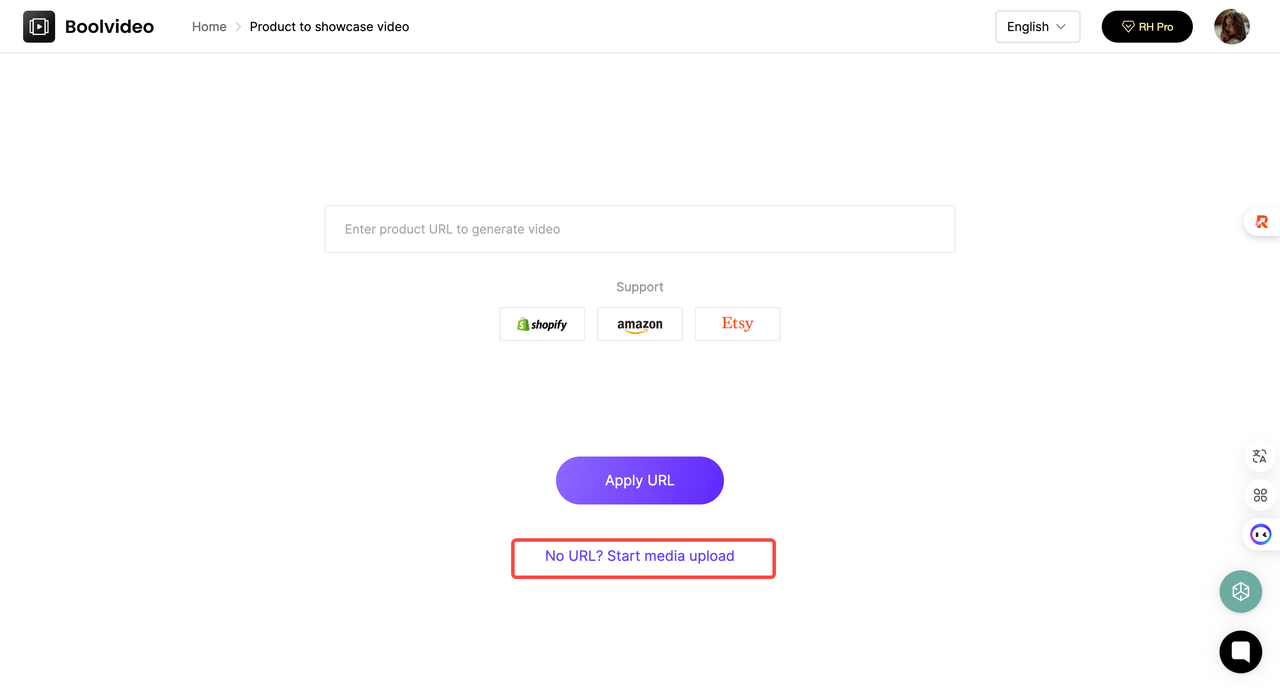This screenshot has height=691, width=1280.
Task: Click the Boolvideo brand name text
Action: pos(109,27)
